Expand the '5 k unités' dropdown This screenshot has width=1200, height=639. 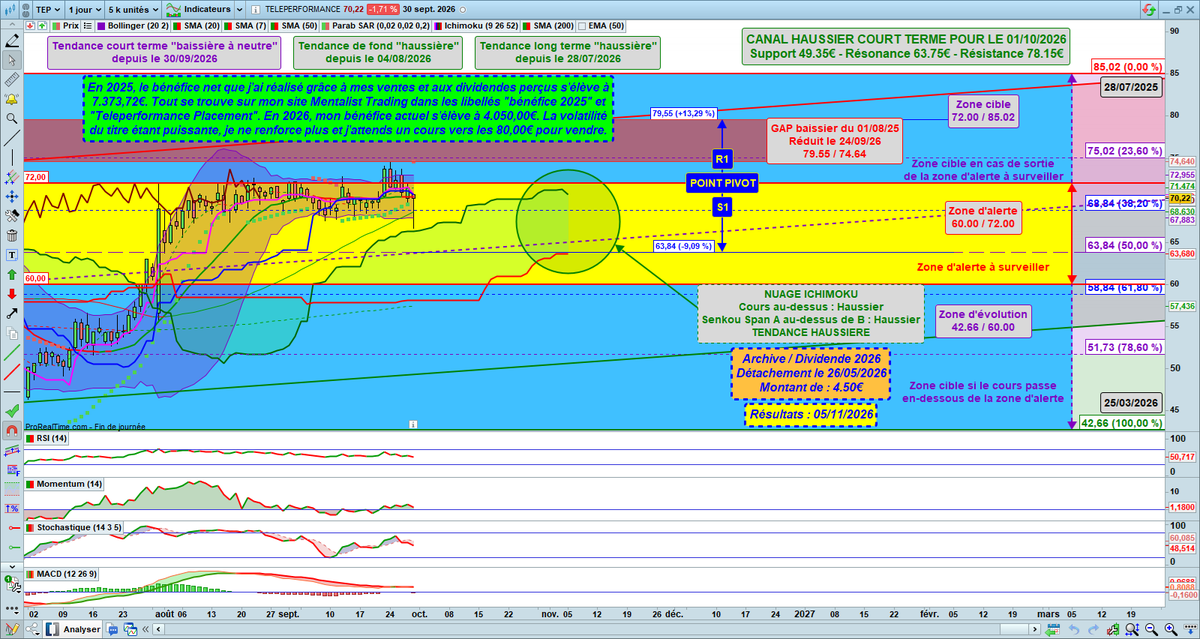coord(134,10)
